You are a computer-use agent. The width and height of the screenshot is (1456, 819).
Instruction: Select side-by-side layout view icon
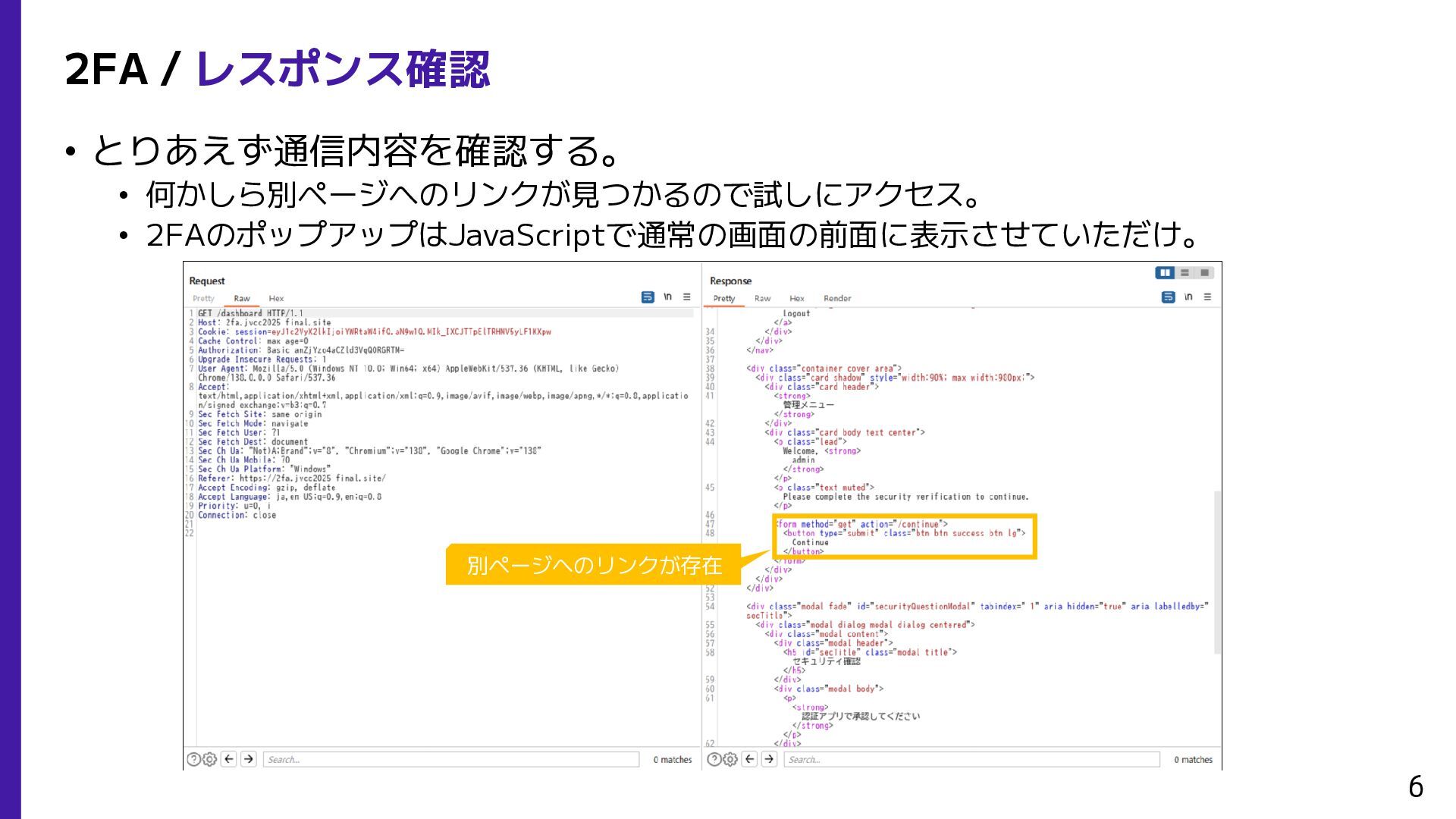coord(1165,273)
